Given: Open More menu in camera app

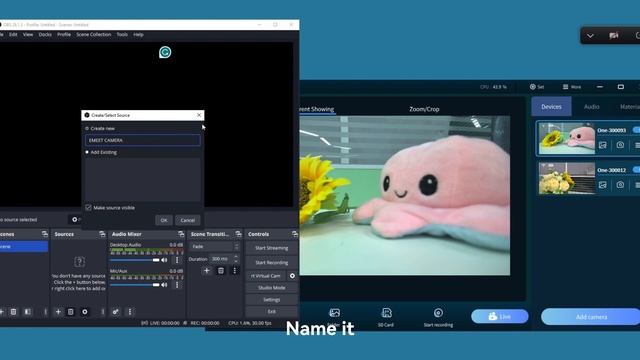Looking at the screenshot, I should tap(572, 87).
